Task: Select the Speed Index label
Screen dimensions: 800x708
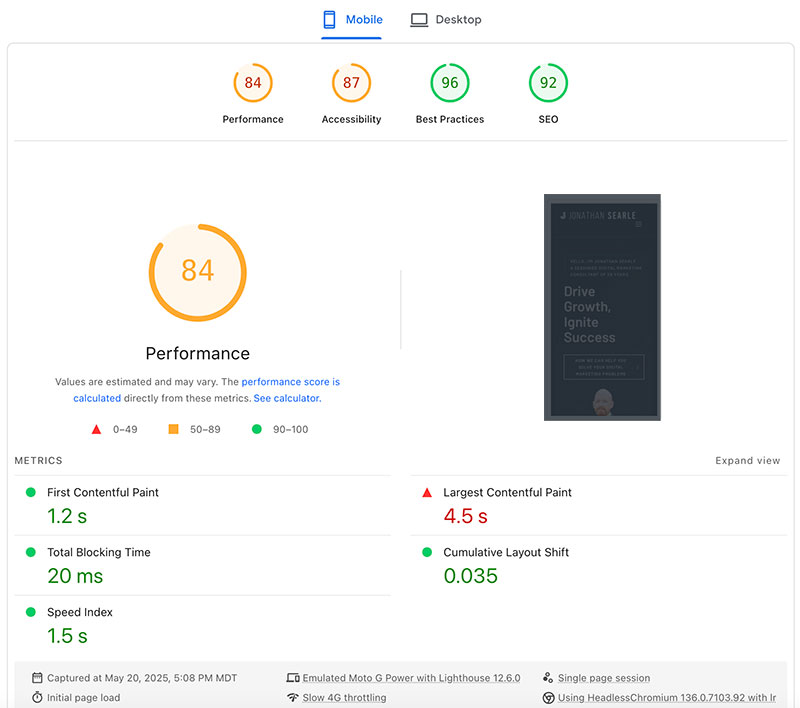Action: pyautogui.click(x=80, y=612)
